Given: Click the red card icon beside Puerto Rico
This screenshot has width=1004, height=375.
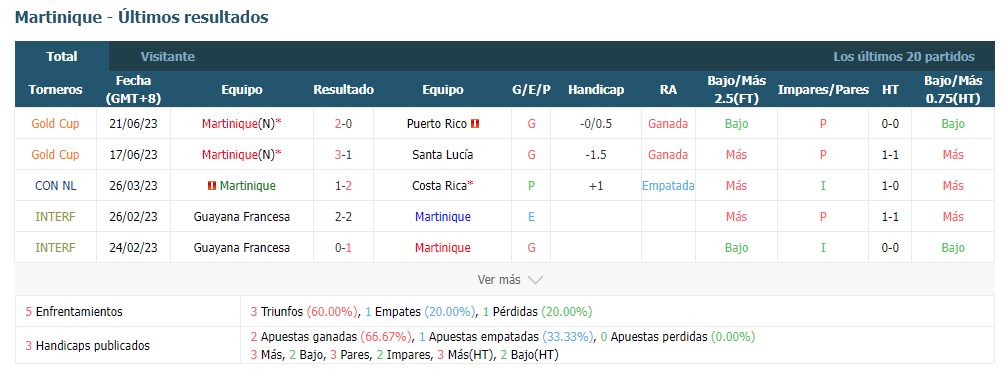Looking at the screenshot, I should [x=475, y=124].
